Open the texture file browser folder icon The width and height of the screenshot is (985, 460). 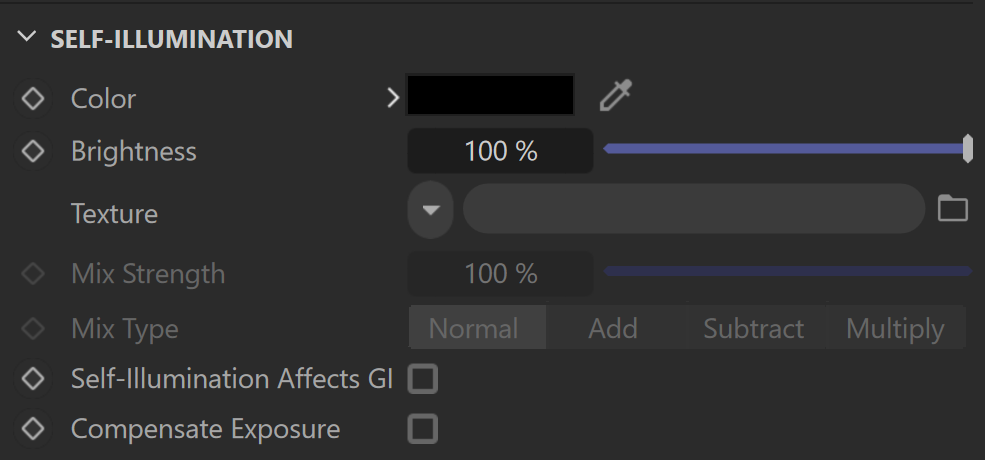(952, 208)
